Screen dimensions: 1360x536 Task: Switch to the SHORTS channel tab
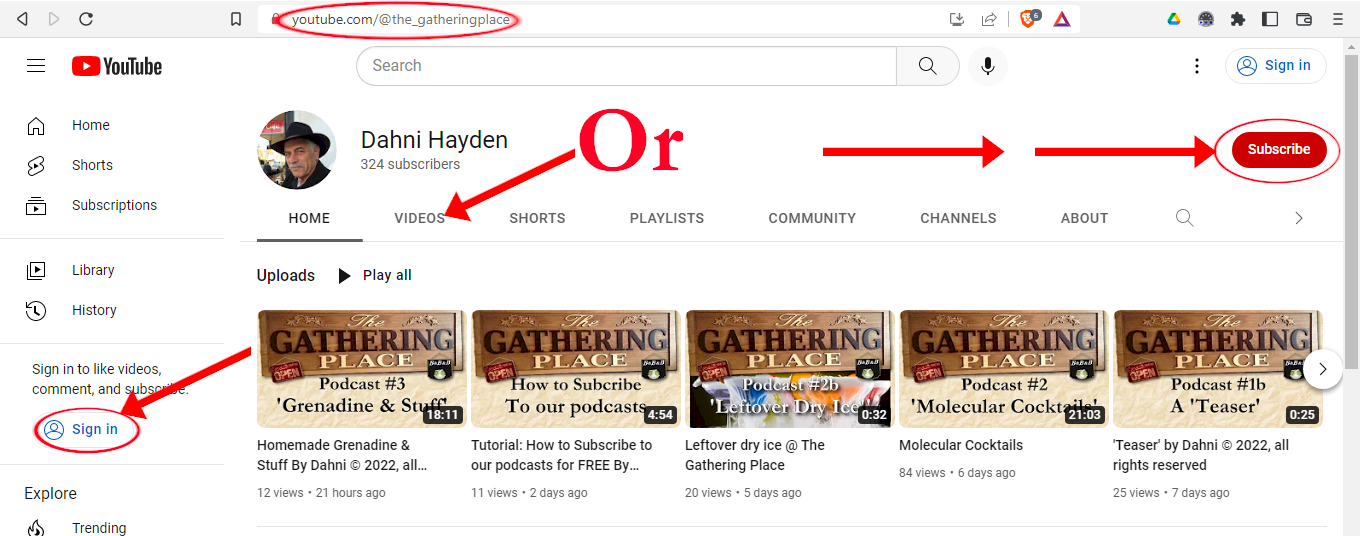pos(537,218)
